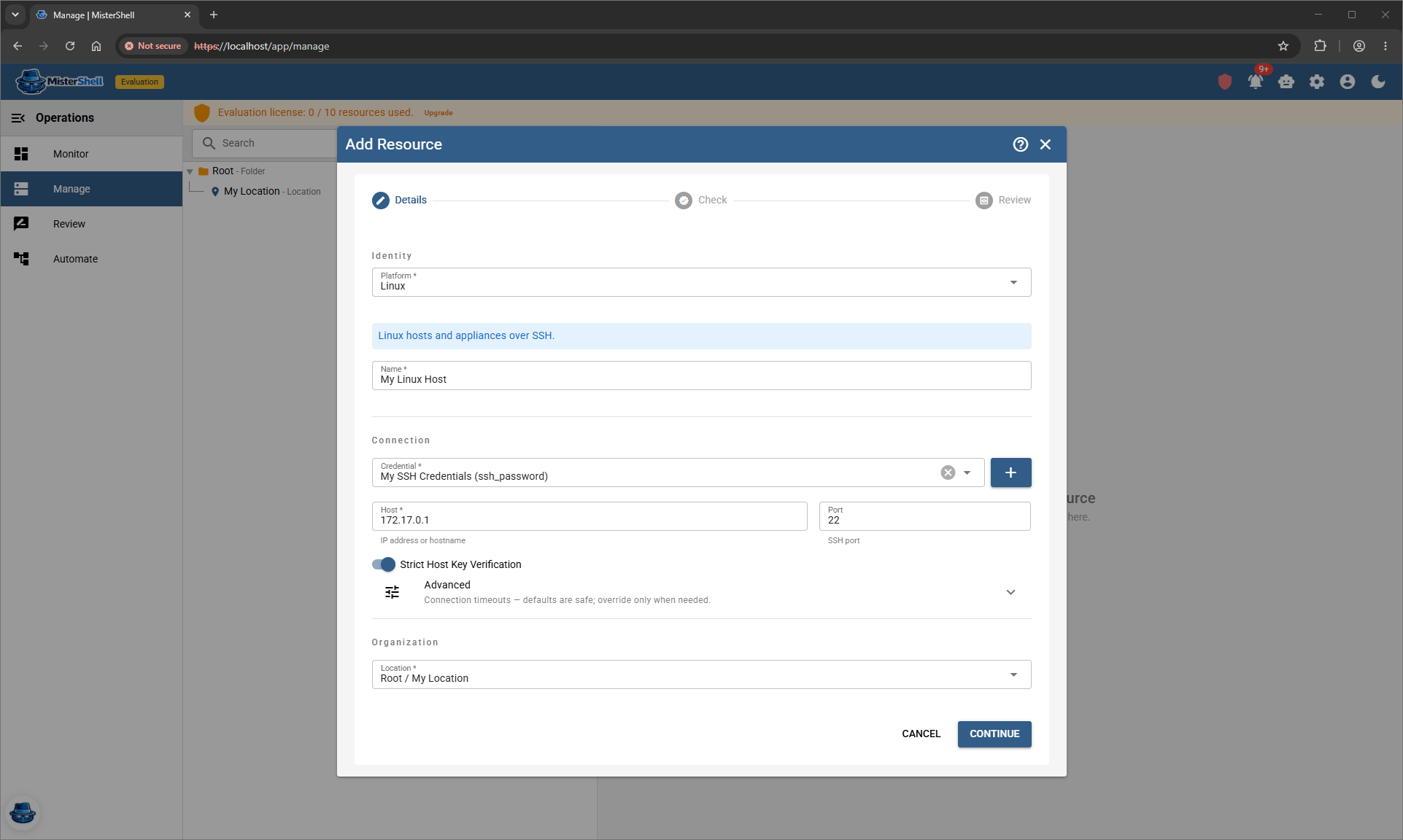Open the robot assistant icon in header
Screen dimensions: 1403x840
(1286, 82)
